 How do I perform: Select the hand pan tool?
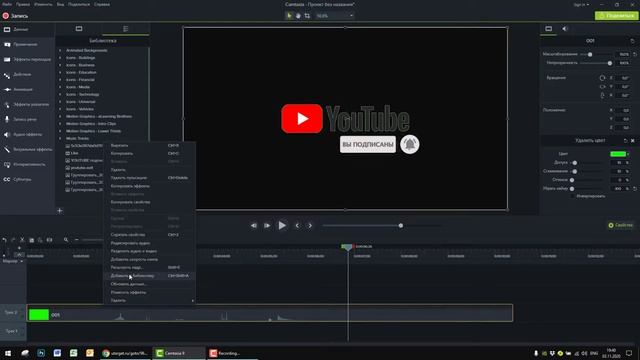pos(298,16)
